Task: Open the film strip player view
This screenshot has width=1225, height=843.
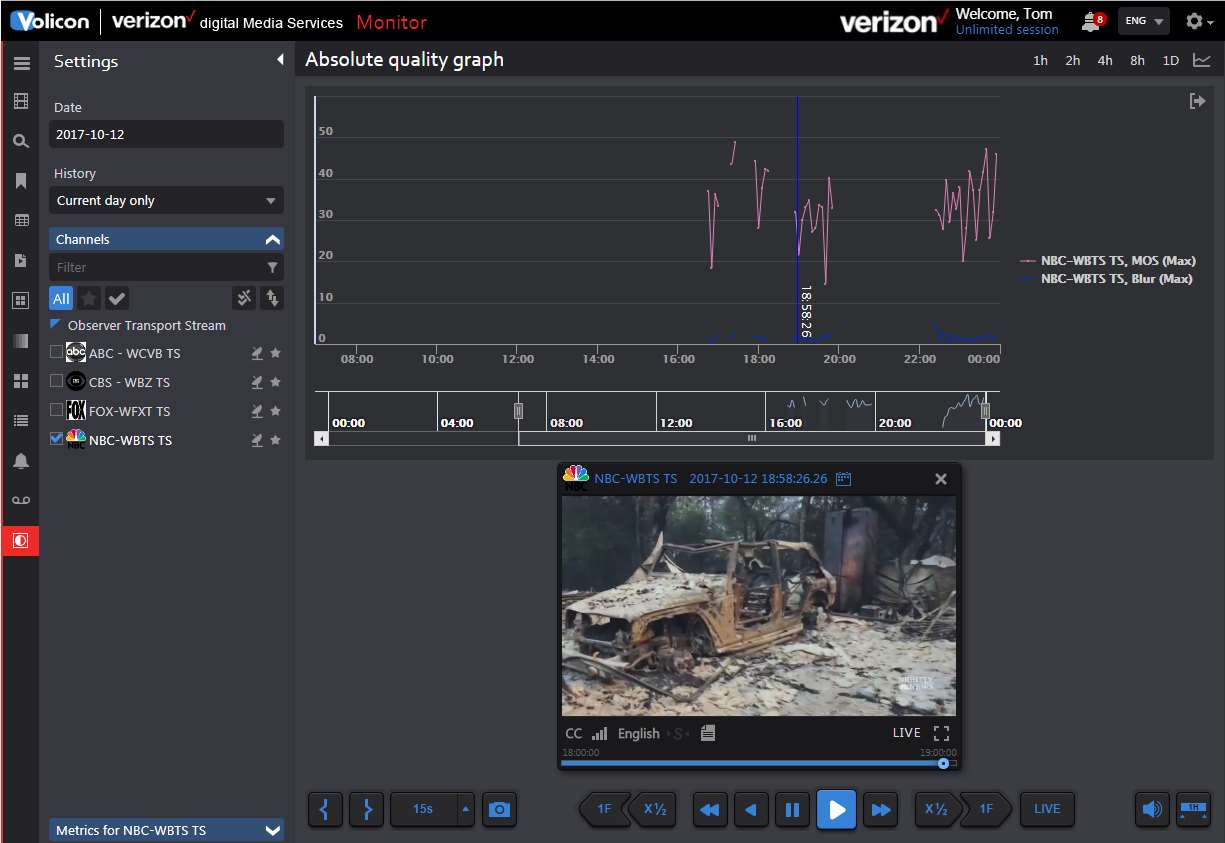Action: [21, 101]
